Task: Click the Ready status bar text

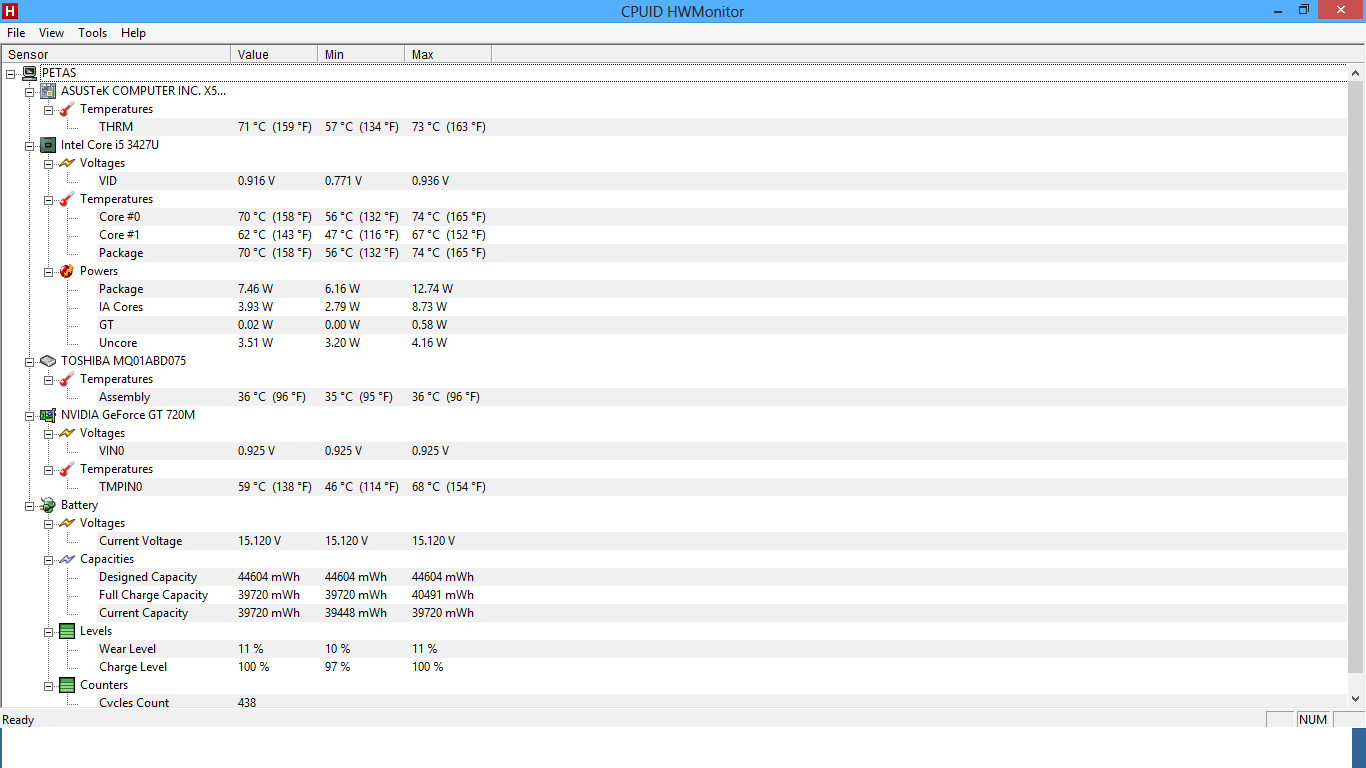Action: 18,720
